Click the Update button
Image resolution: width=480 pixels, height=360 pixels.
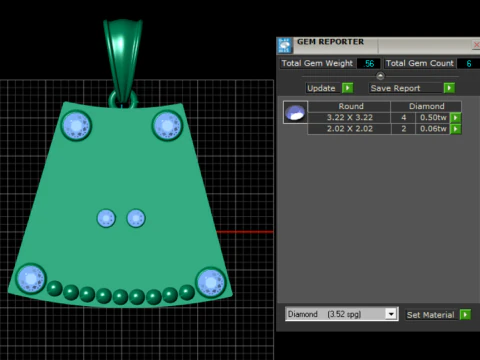[x=323, y=88]
